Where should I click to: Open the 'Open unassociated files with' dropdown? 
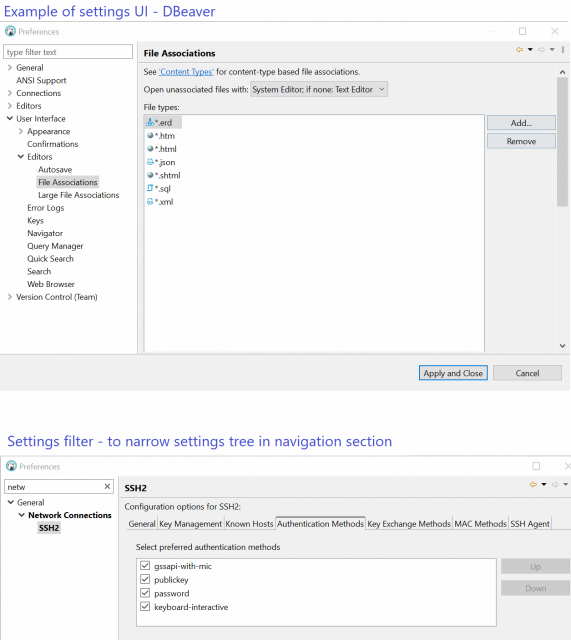[319, 89]
